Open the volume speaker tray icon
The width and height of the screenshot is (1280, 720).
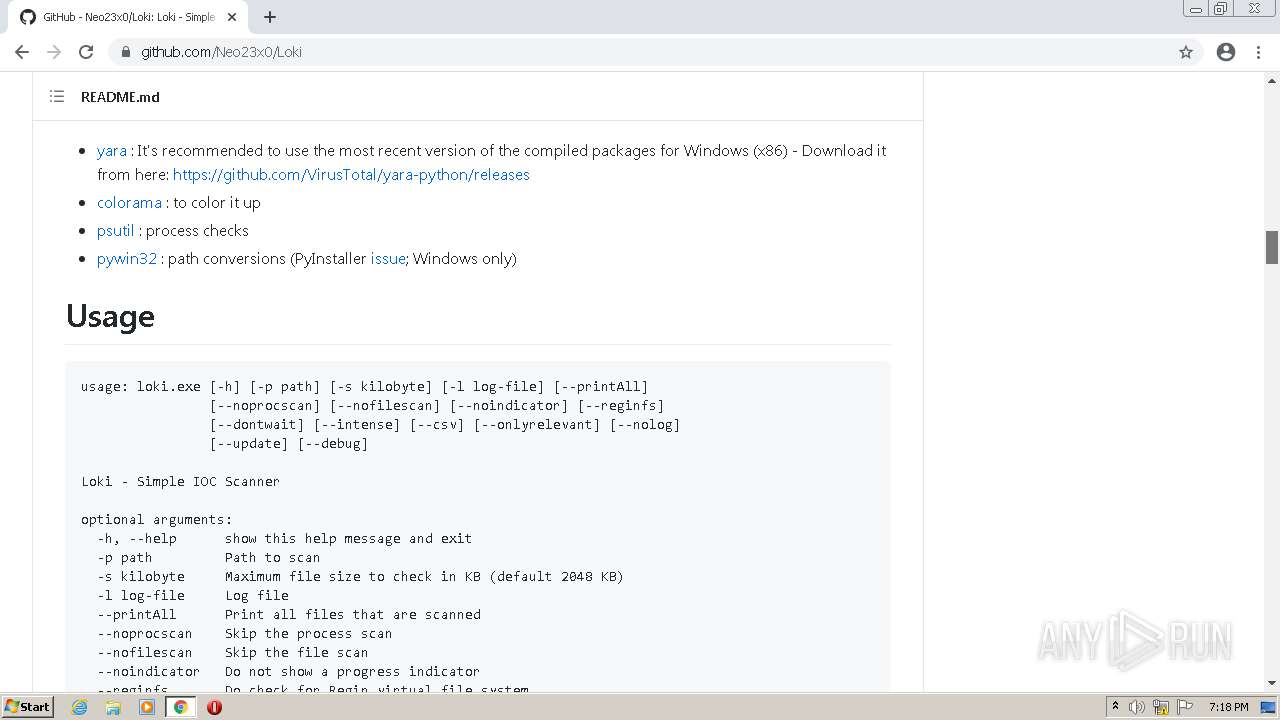(1137, 707)
